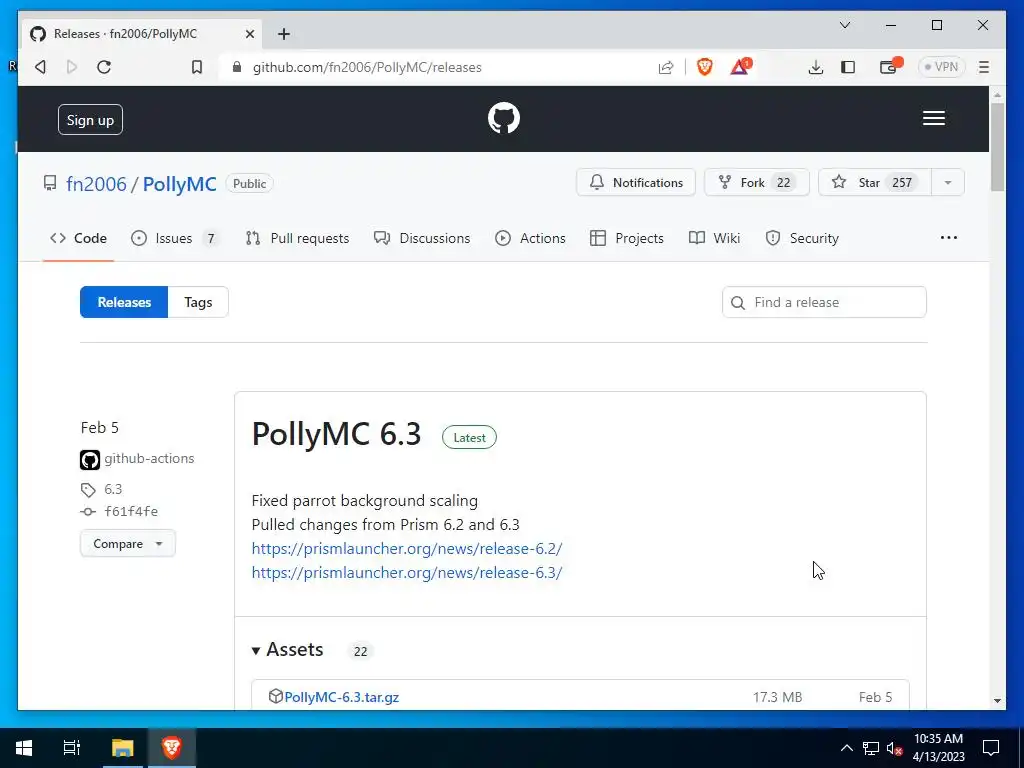This screenshot has height=768, width=1024.
Task: Close the Releases · fn2006/PollyMC tab
Action: 249,34
